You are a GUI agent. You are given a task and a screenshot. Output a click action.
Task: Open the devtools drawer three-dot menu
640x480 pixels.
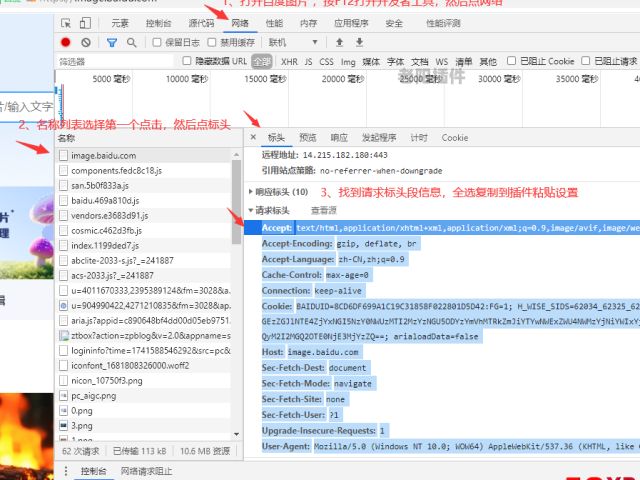pos(66,471)
